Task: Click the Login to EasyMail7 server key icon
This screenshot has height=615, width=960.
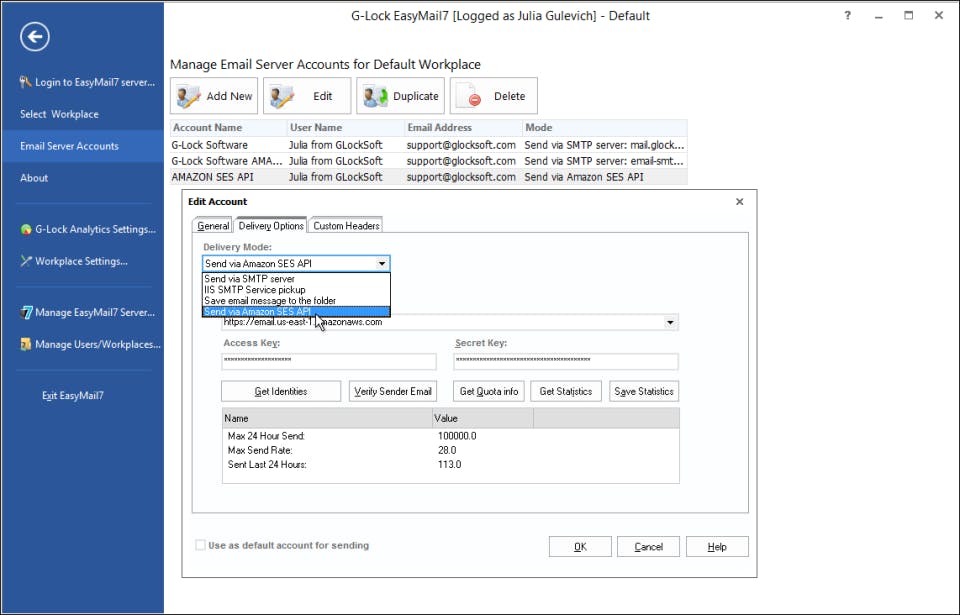Action: pyautogui.click(x=26, y=81)
